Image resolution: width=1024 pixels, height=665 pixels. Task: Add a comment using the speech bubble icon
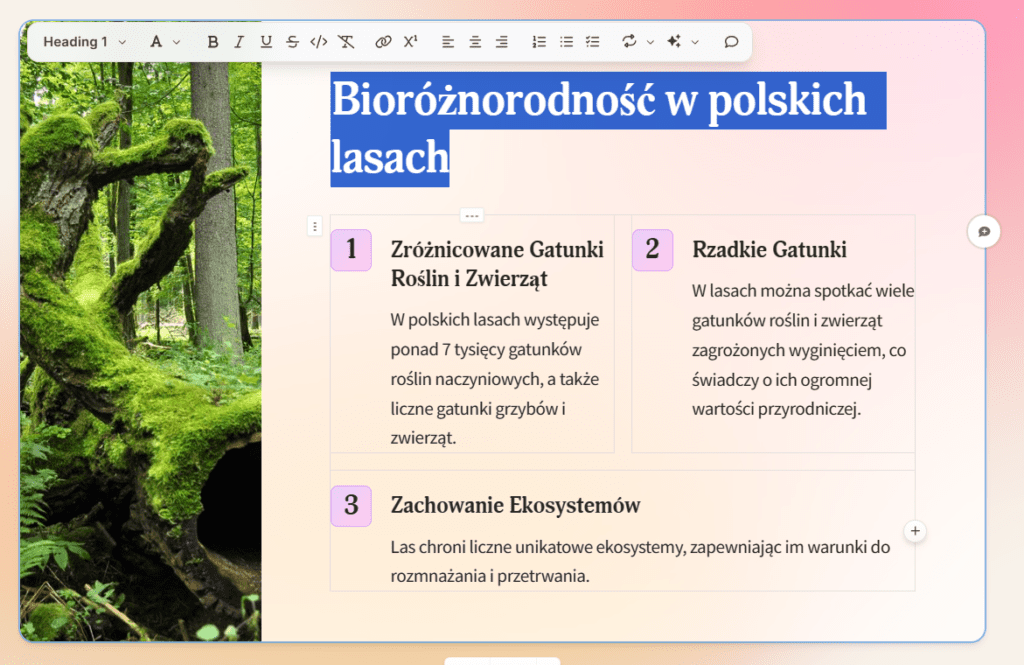[731, 42]
